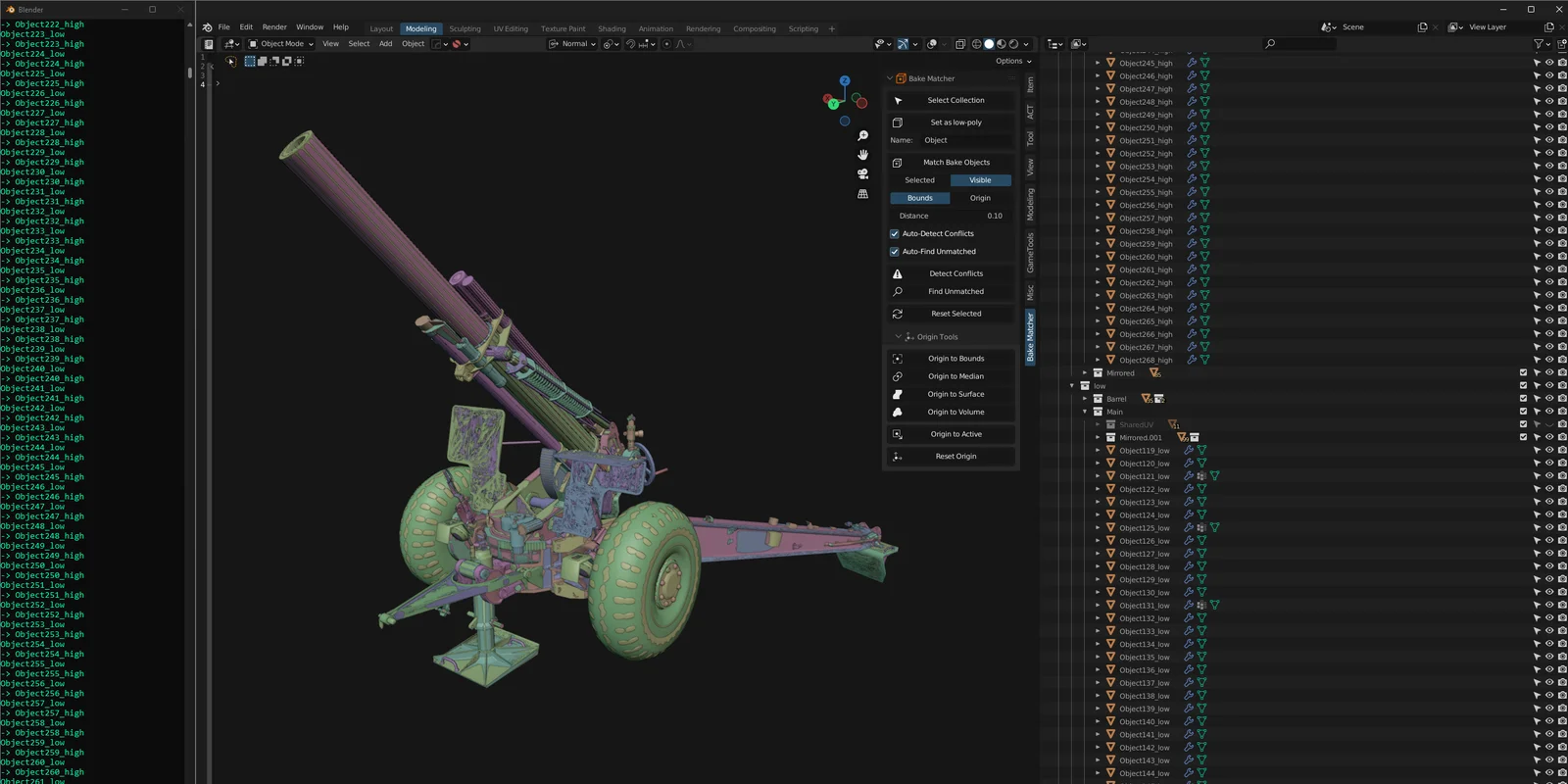Click the Detect Conflicts warning triangle icon
Screen dimensions: 1568x784
coord(898,273)
